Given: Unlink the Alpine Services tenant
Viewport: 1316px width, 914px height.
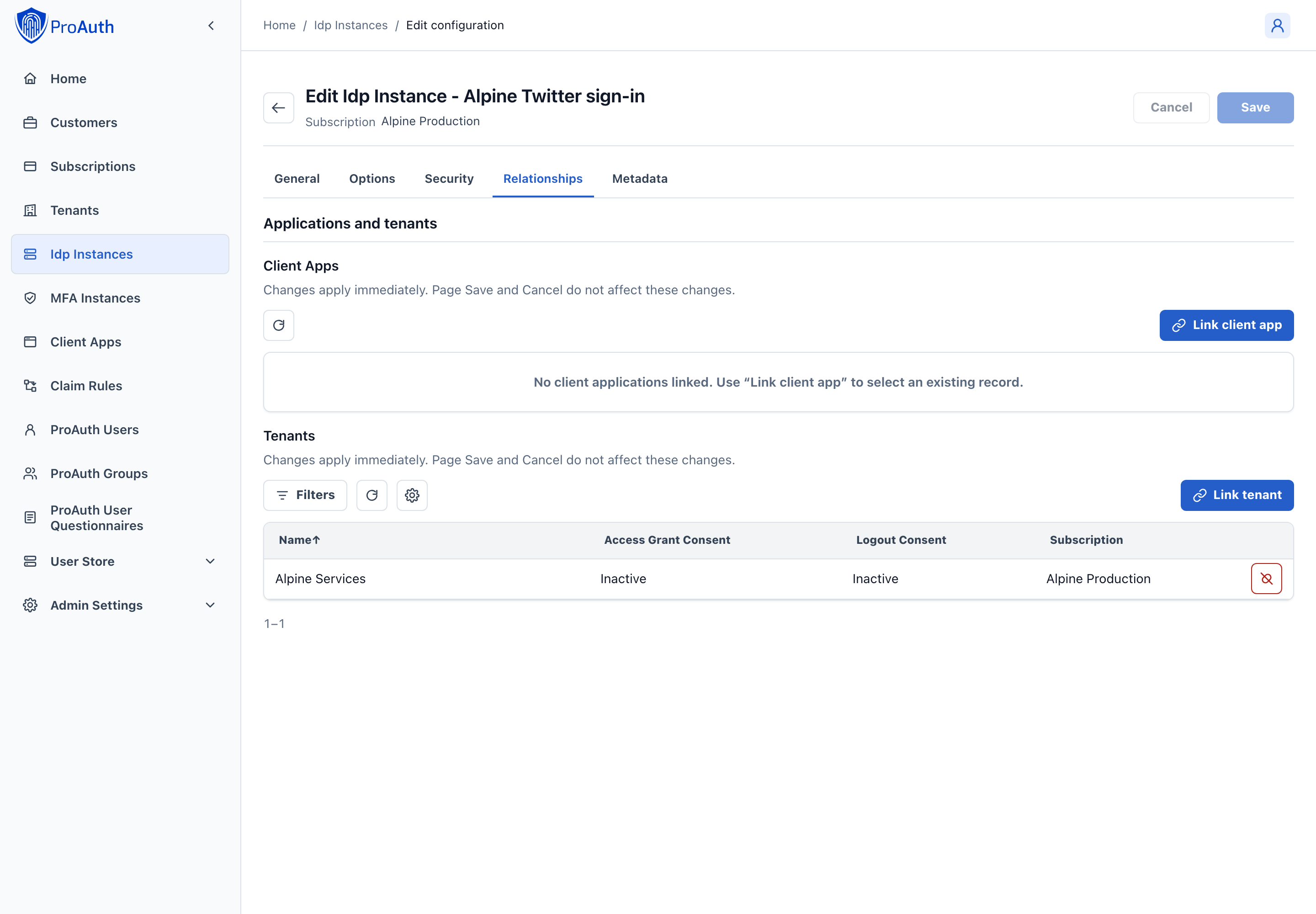Looking at the screenshot, I should click(1266, 579).
